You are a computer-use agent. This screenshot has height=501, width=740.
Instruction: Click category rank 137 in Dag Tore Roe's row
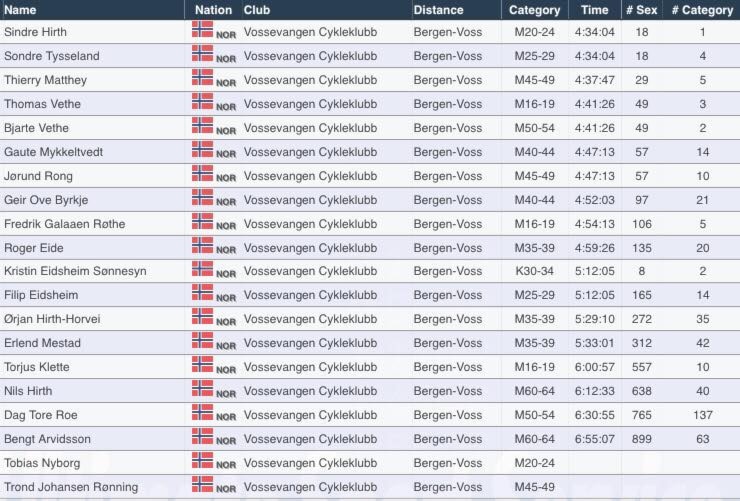tap(703, 415)
